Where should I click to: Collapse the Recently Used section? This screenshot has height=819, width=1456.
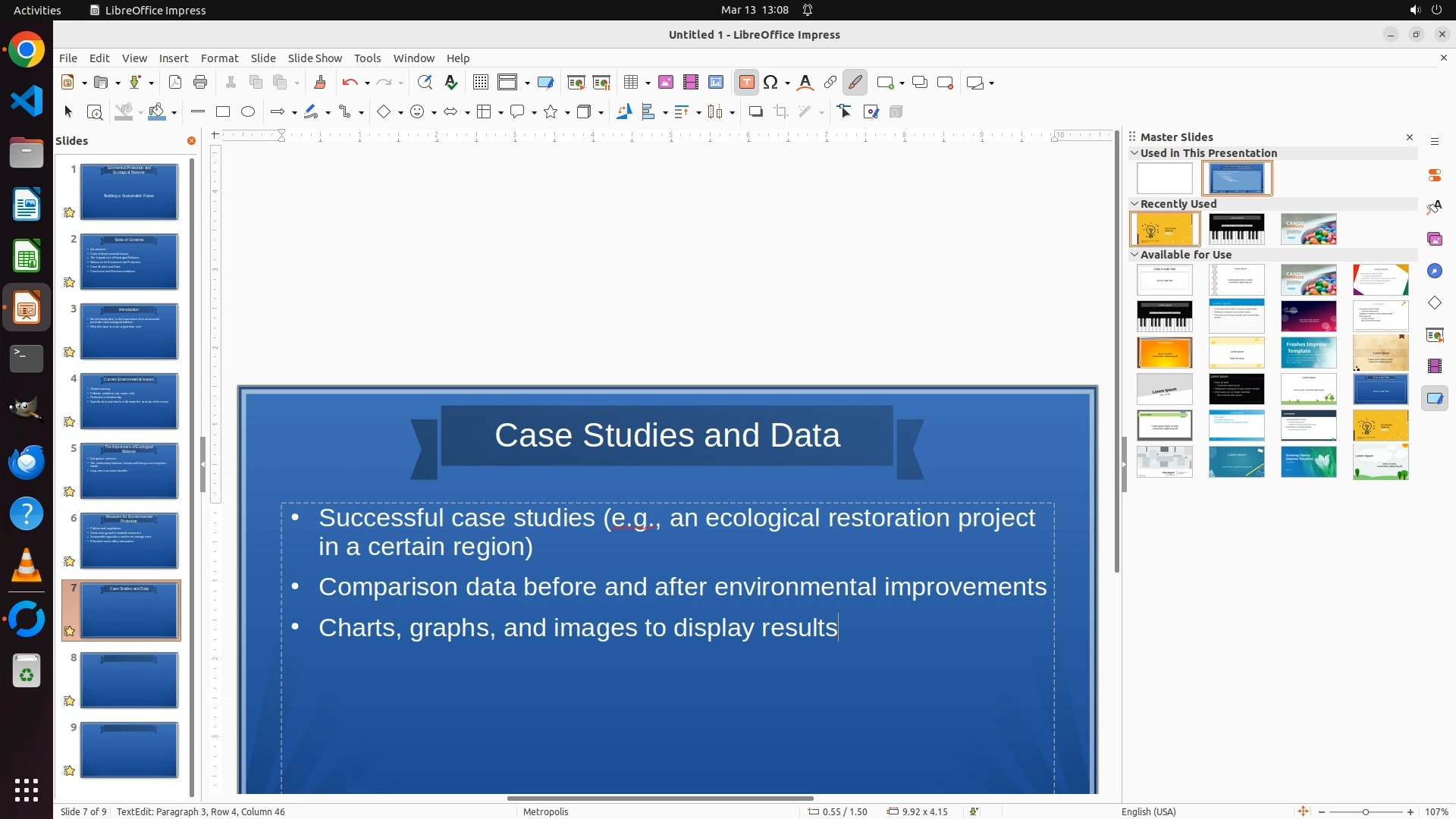(x=1134, y=204)
